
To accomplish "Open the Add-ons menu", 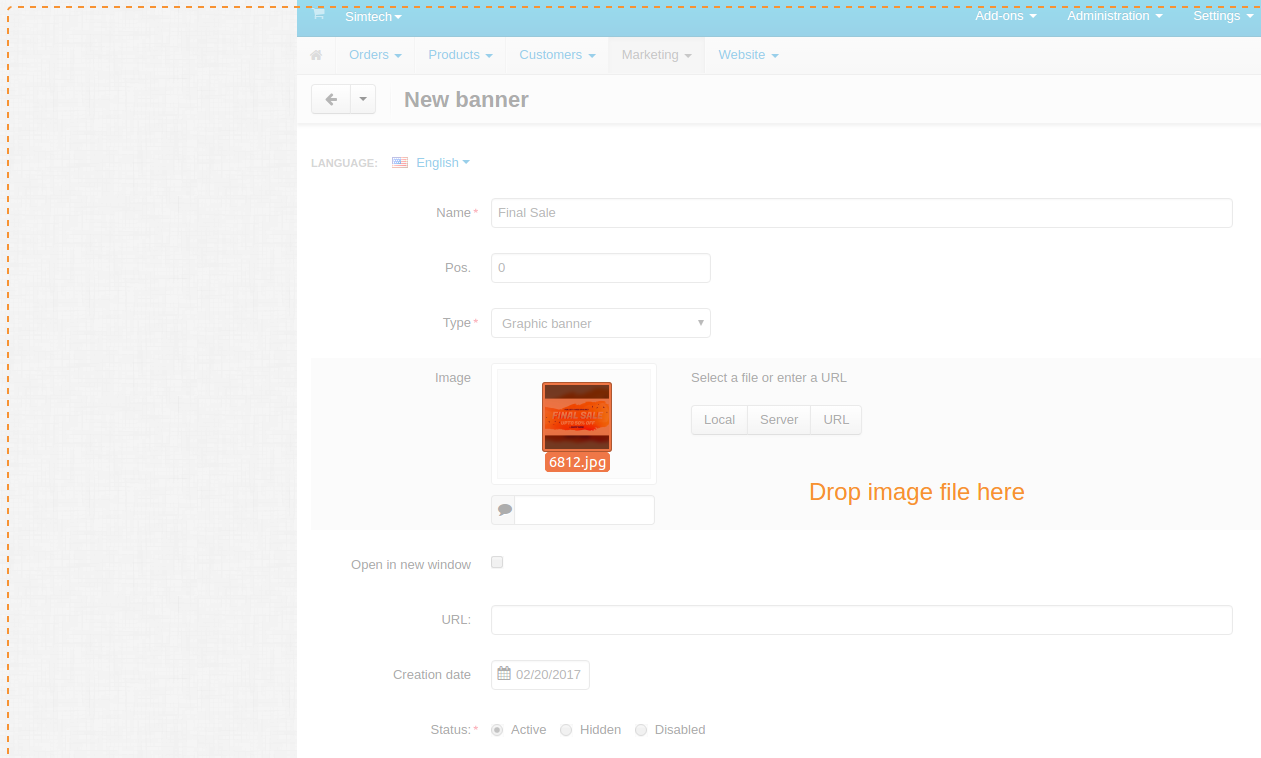I will coord(1006,16).
